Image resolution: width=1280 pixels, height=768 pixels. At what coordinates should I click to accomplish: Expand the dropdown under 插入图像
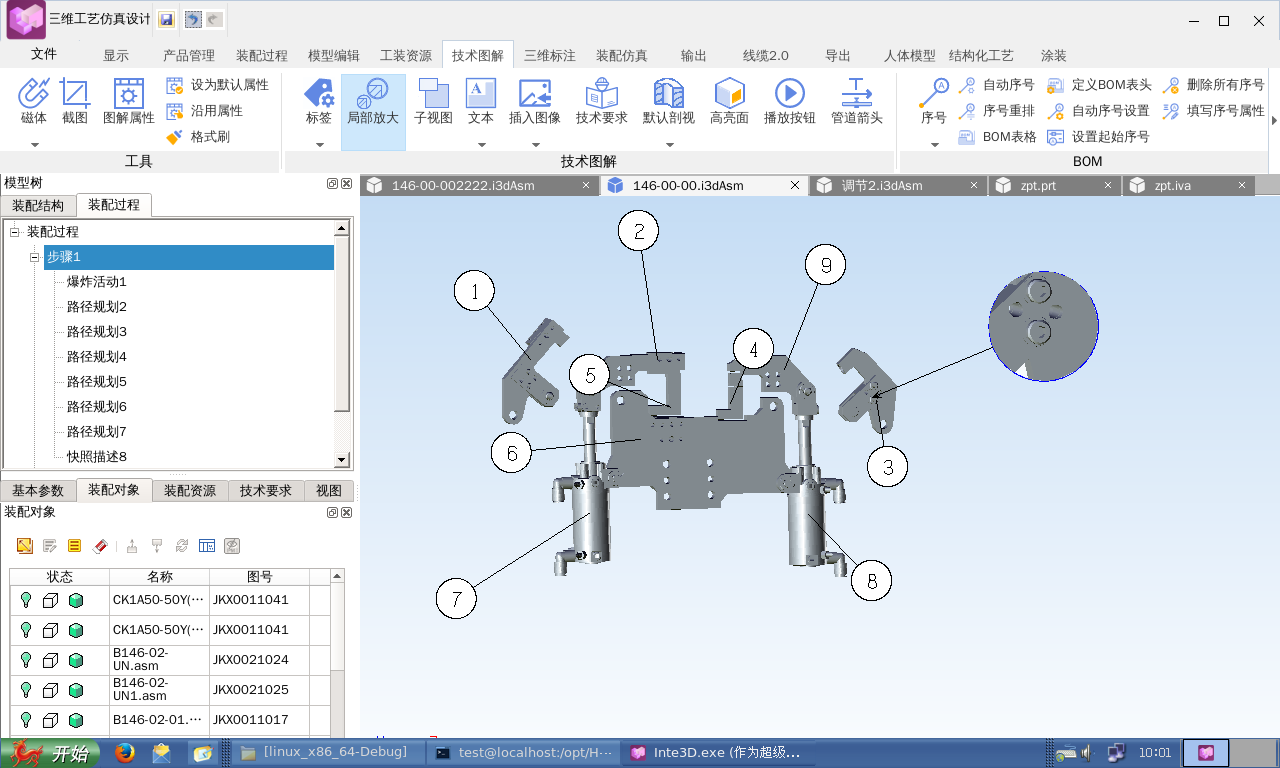[534, 144]
